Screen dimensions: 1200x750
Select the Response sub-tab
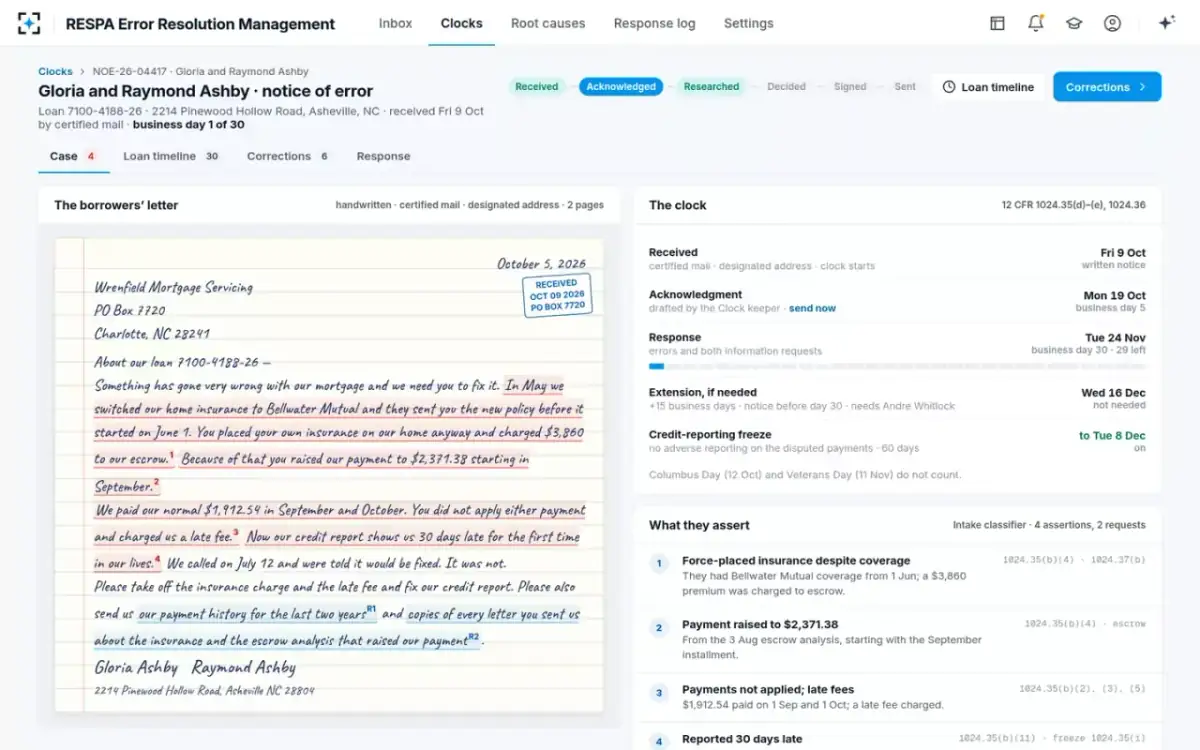coord(383,156)
